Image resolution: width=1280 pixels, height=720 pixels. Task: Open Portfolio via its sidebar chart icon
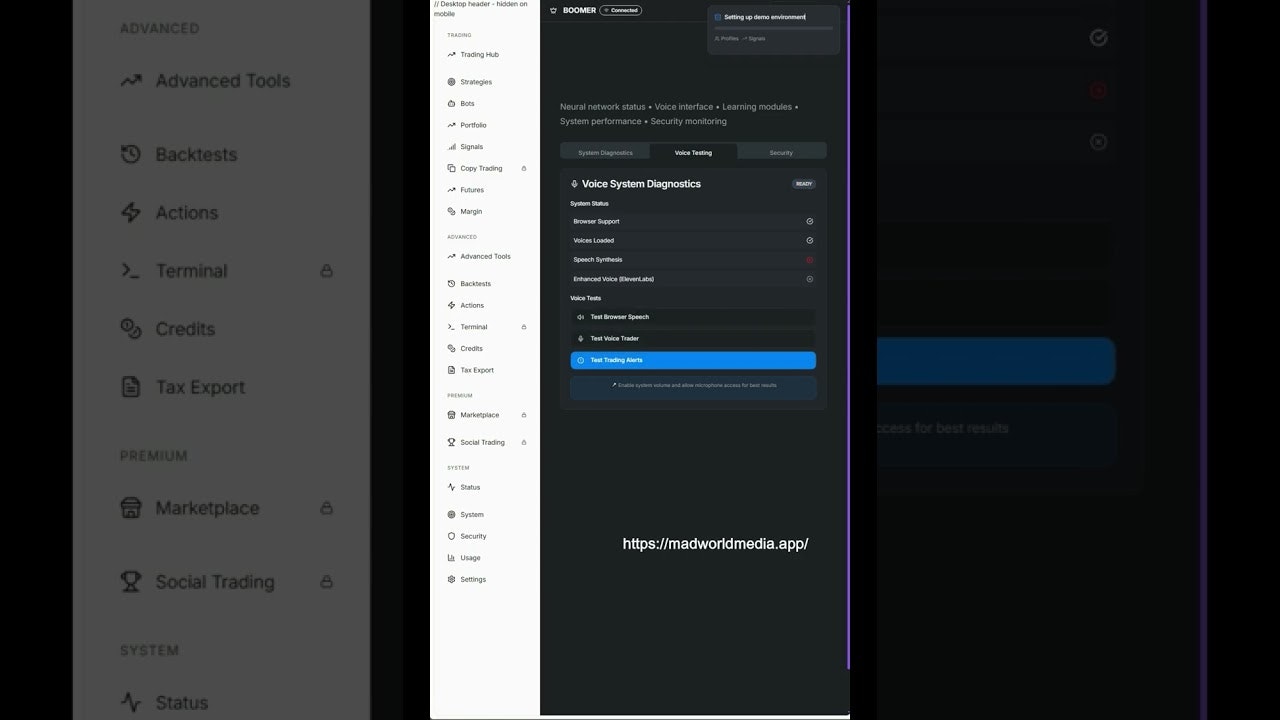click(451, 125)
